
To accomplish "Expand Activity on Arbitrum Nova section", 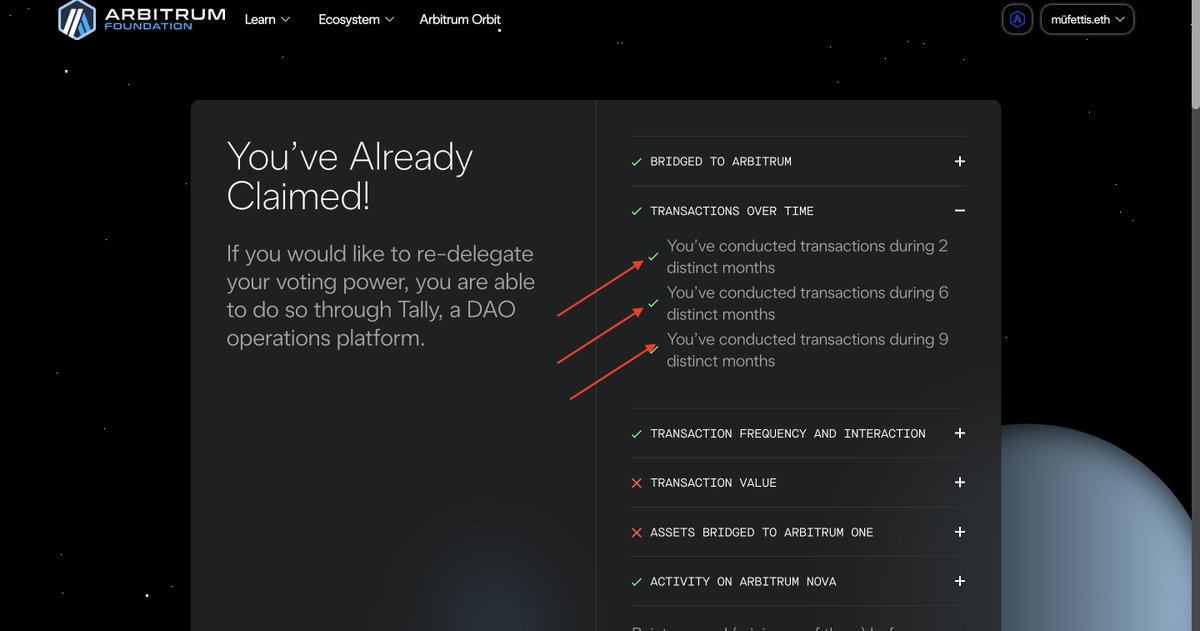I will [x=960, y=581].
